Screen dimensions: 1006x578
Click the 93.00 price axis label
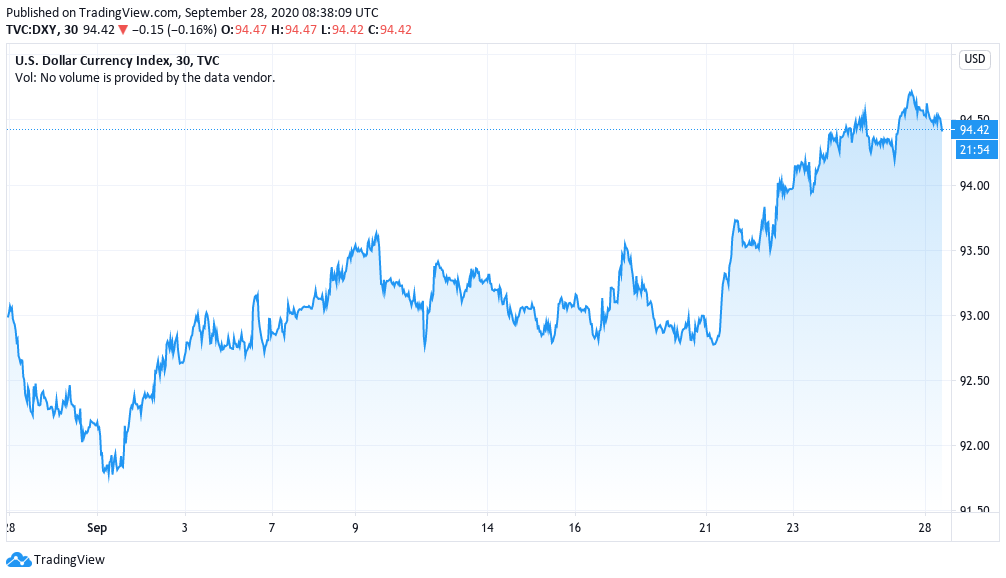[974, 316]
